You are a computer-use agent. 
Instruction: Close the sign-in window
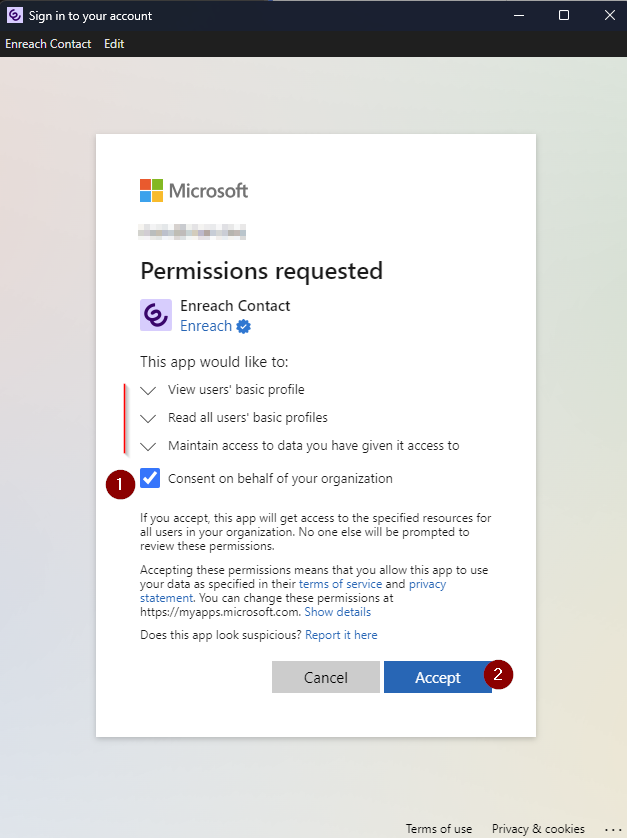click(609, 15)
